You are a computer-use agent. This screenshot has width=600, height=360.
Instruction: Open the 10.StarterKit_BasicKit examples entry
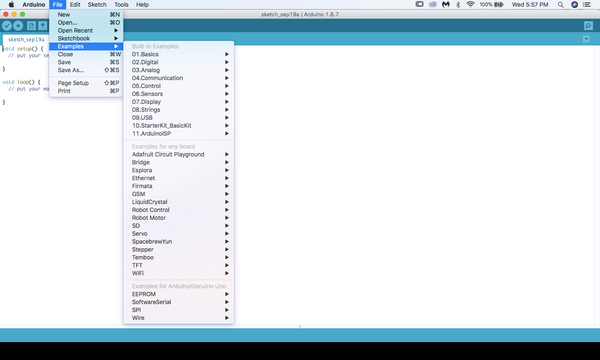point(179,125)
